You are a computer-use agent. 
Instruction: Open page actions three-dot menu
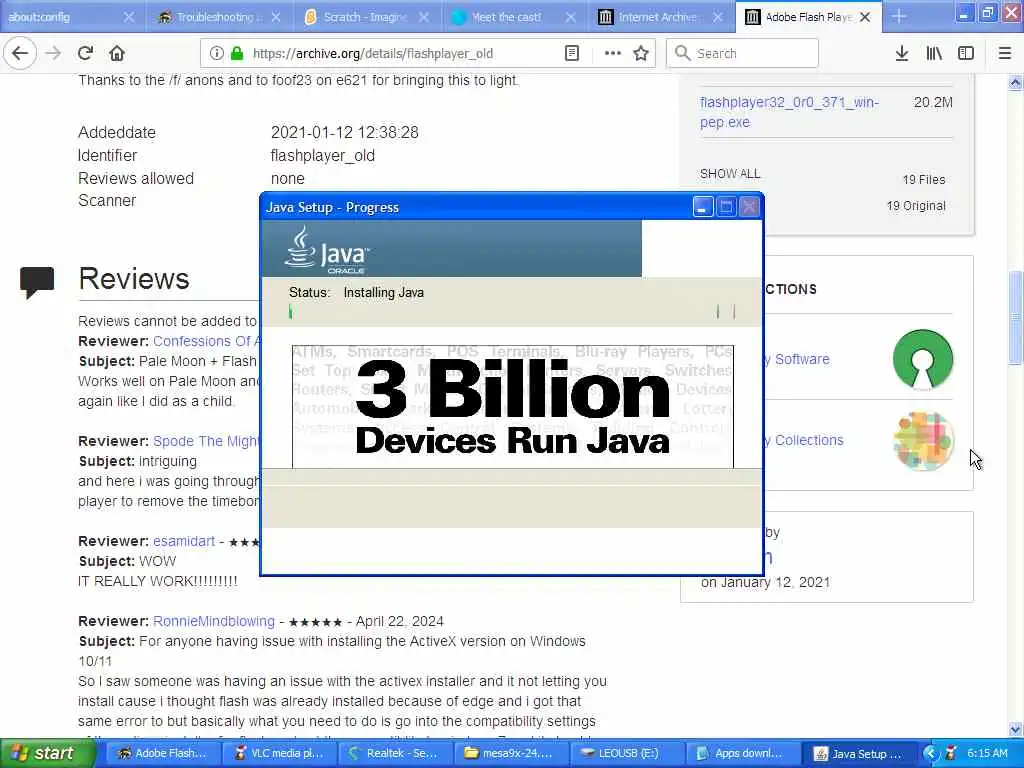click(x=613, y=53)
